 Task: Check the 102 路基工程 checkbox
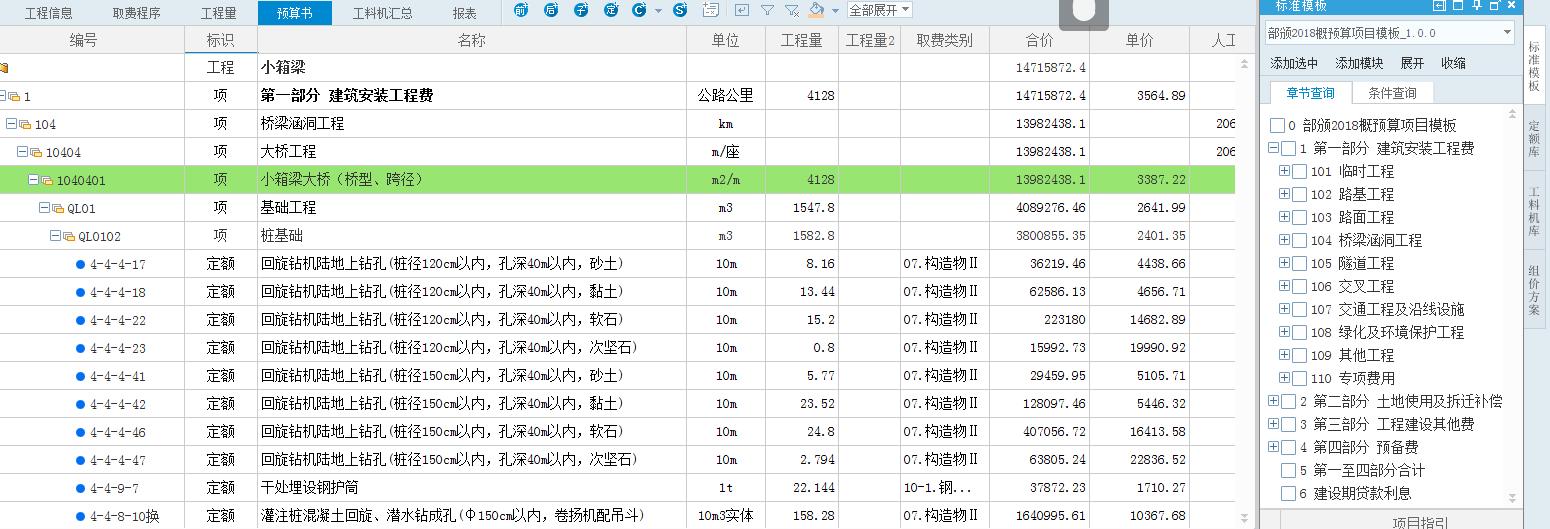[1299, 195]
